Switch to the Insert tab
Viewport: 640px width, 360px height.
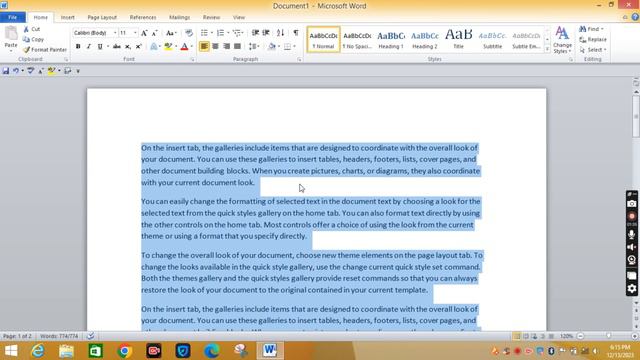(67, 17)
